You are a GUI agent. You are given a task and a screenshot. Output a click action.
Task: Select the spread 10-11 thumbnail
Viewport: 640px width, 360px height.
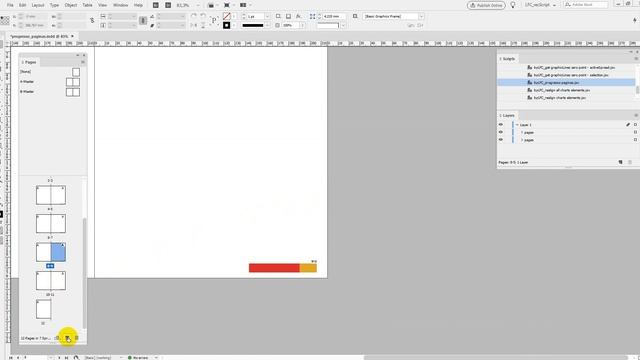(x=51, y=281)
